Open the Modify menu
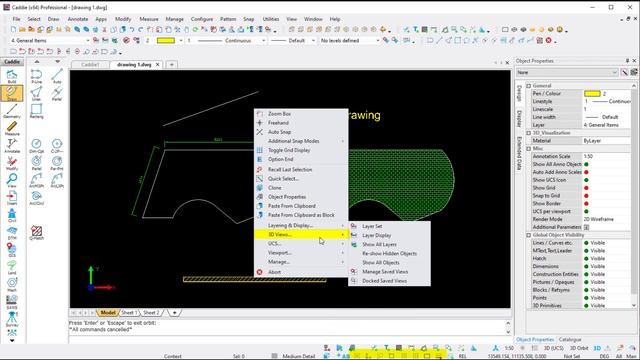Screen dimensions: 640x360 [123, 19]
